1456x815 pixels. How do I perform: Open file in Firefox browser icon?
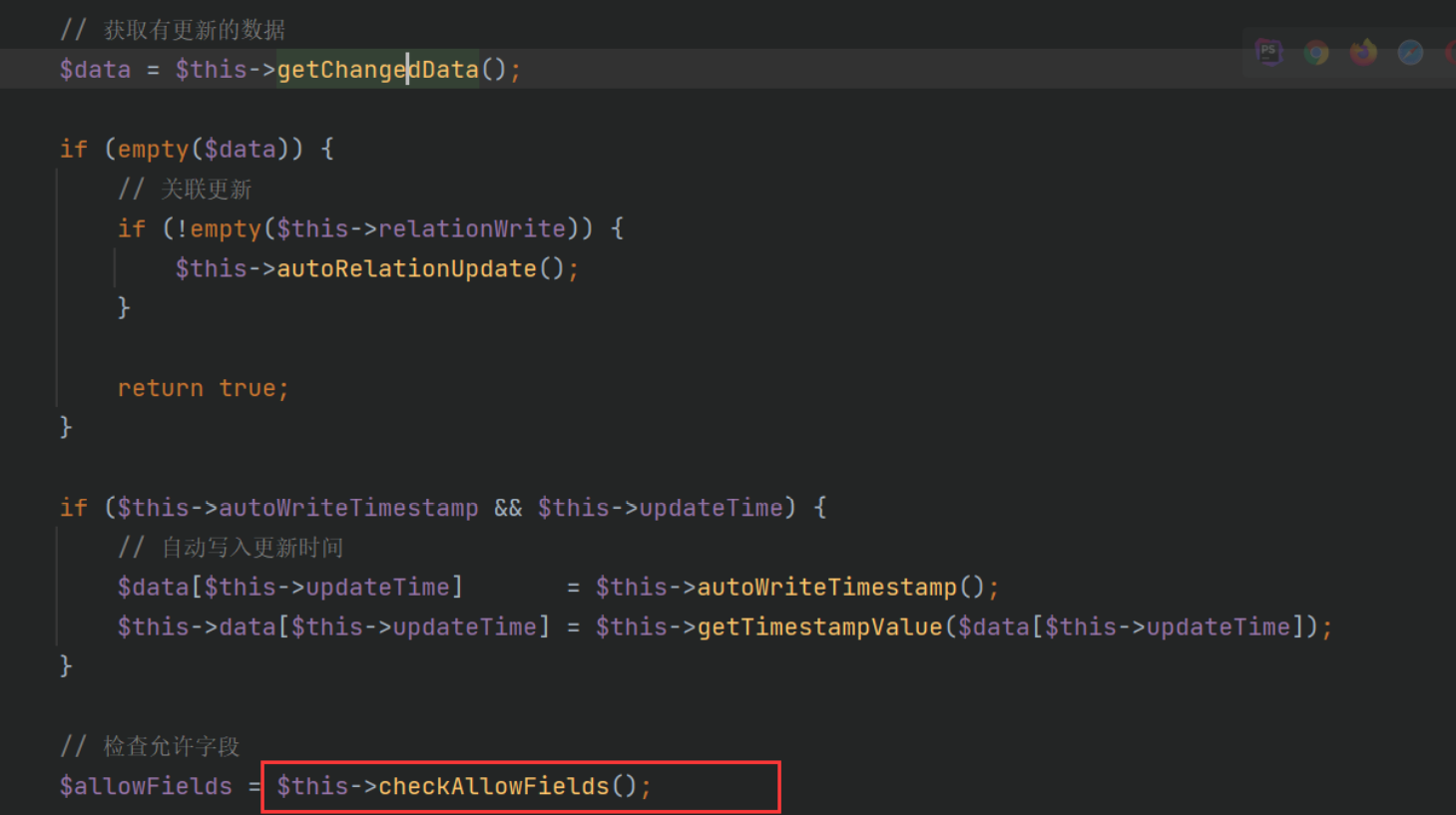tap(1363, 52)
